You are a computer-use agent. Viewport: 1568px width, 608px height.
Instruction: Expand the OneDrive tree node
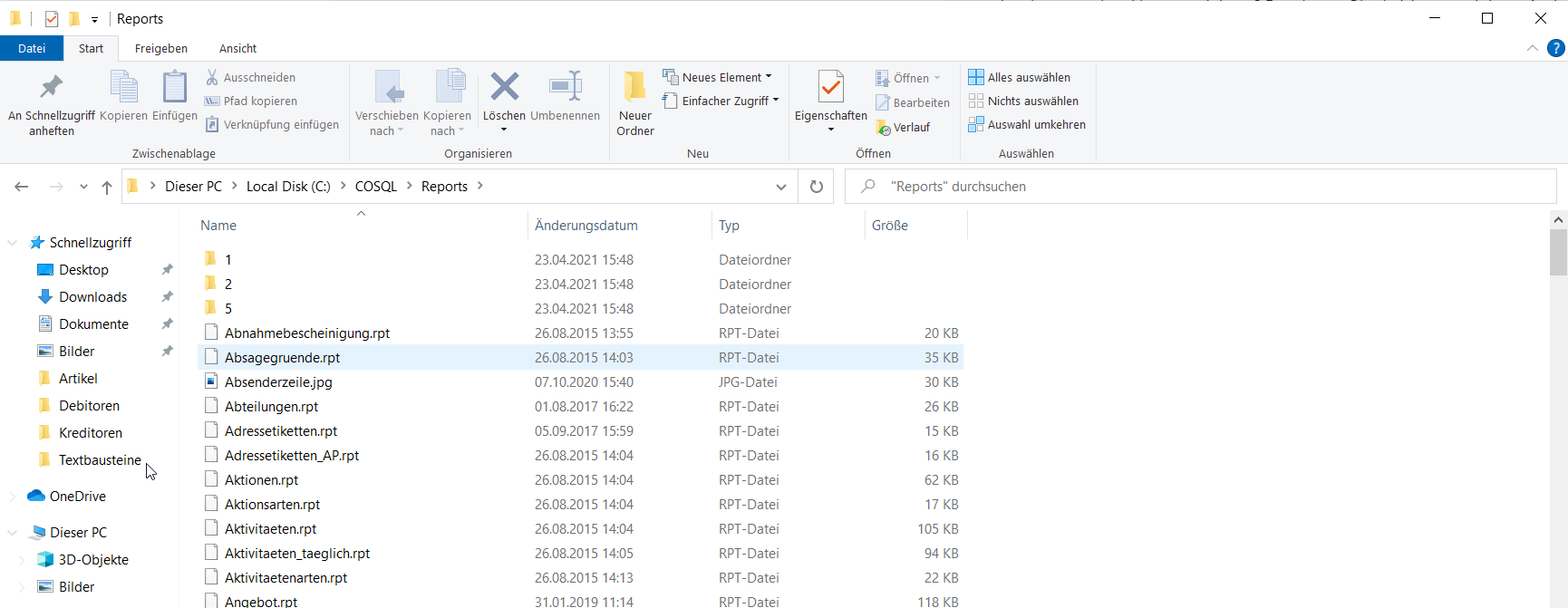point(13,497)
